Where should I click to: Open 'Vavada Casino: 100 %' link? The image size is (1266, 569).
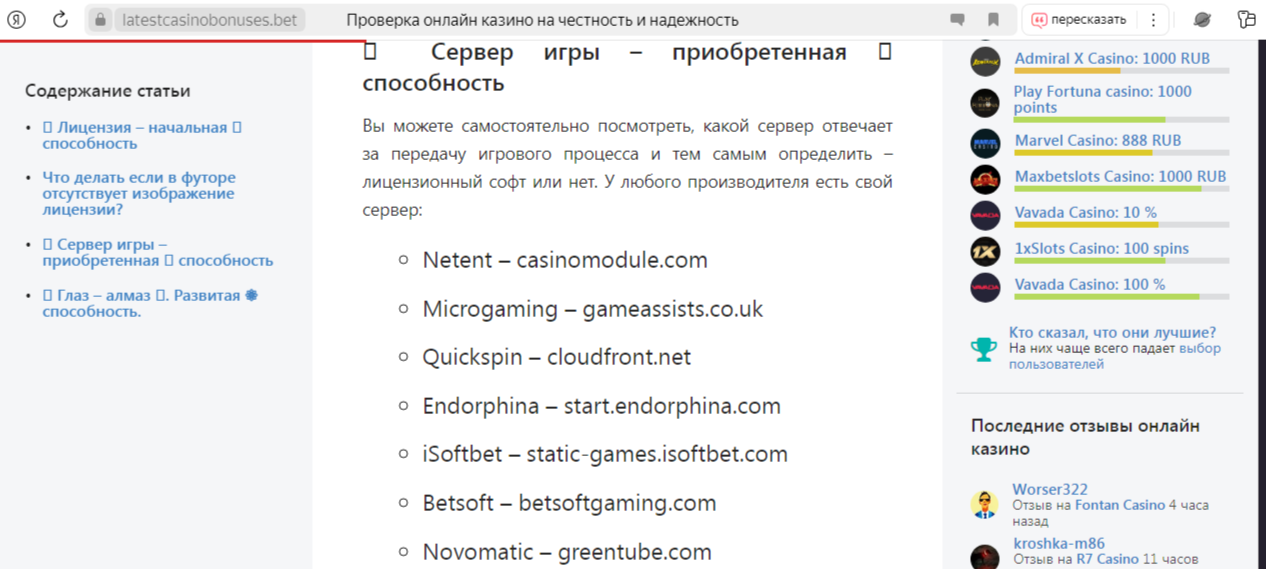[1090, 284]
